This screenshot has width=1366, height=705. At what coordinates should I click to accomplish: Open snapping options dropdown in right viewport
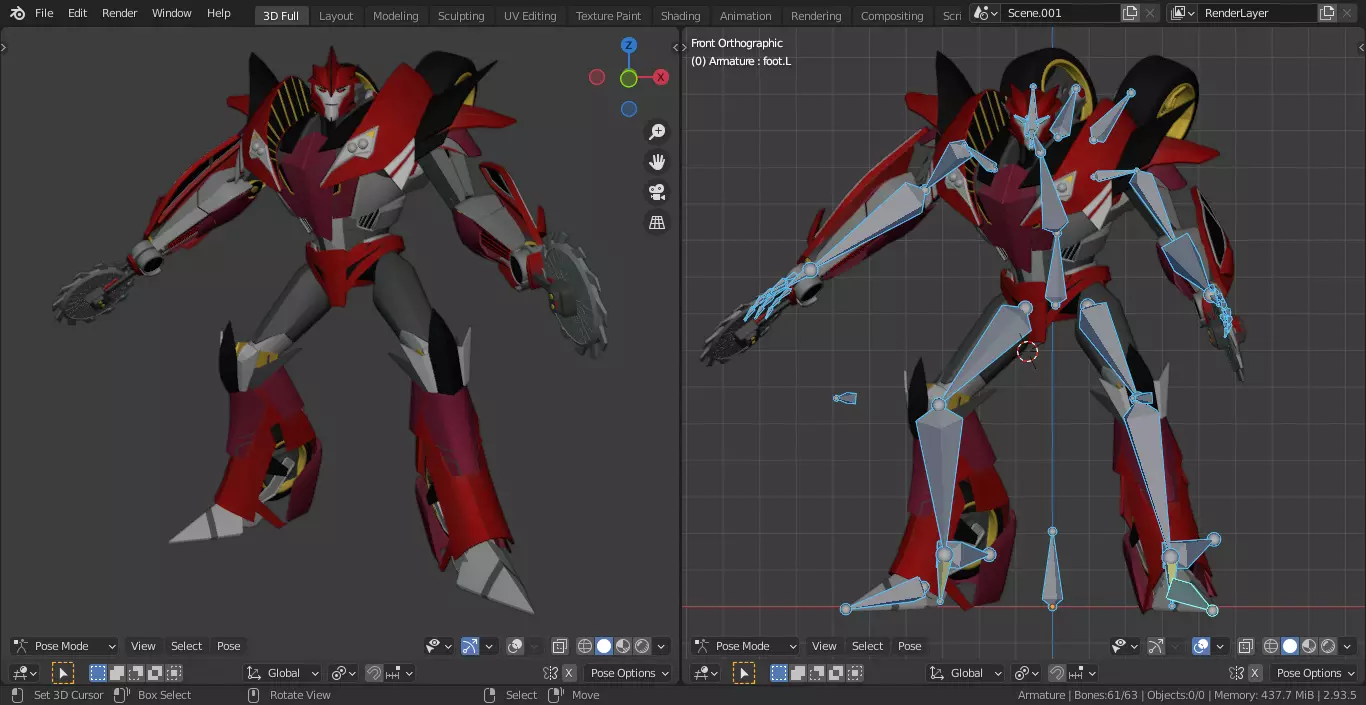[x=1082, y=673]
